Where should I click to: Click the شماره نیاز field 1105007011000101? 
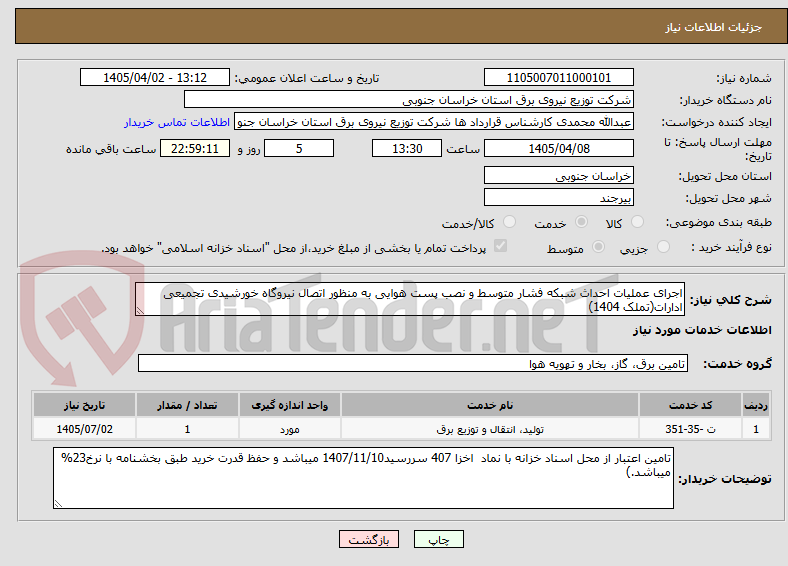[x=558, y=77]
